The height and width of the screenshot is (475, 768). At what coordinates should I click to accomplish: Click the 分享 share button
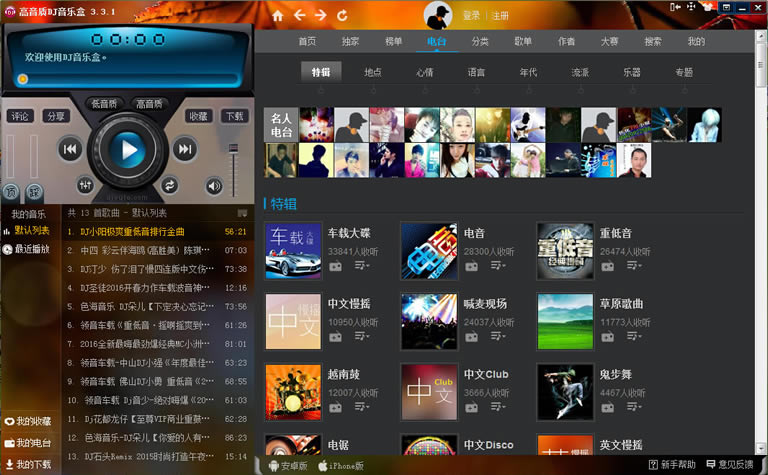point(56,116)
